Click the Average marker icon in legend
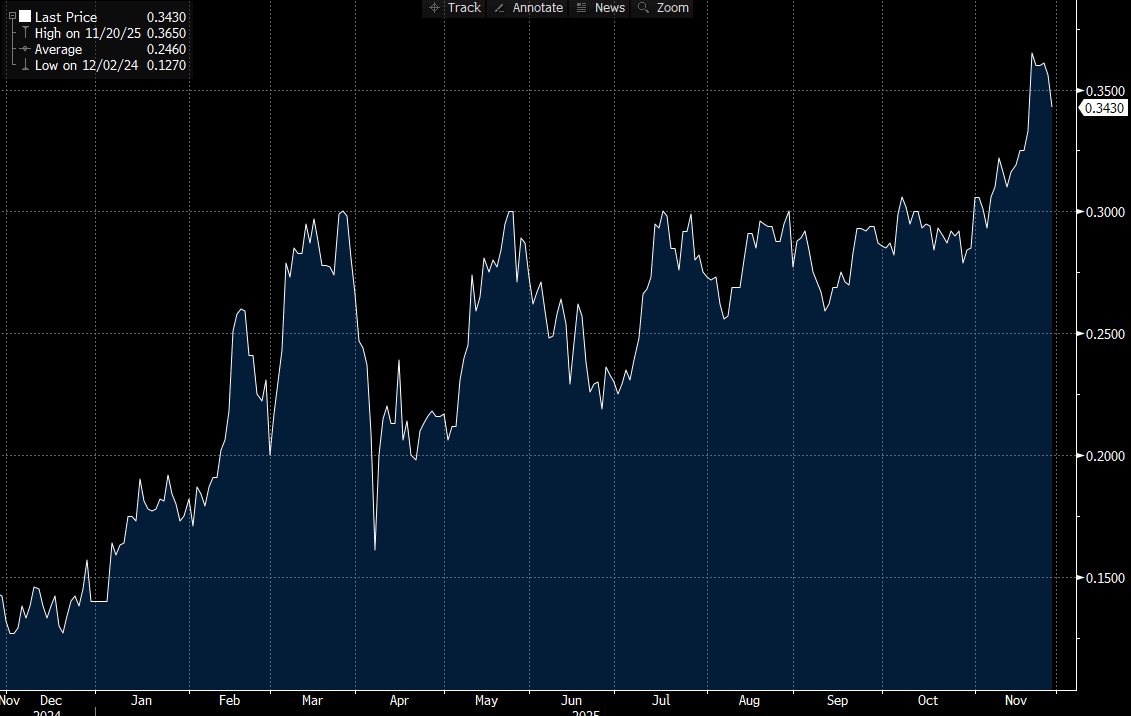1131x716 pixels. point(25,49)
